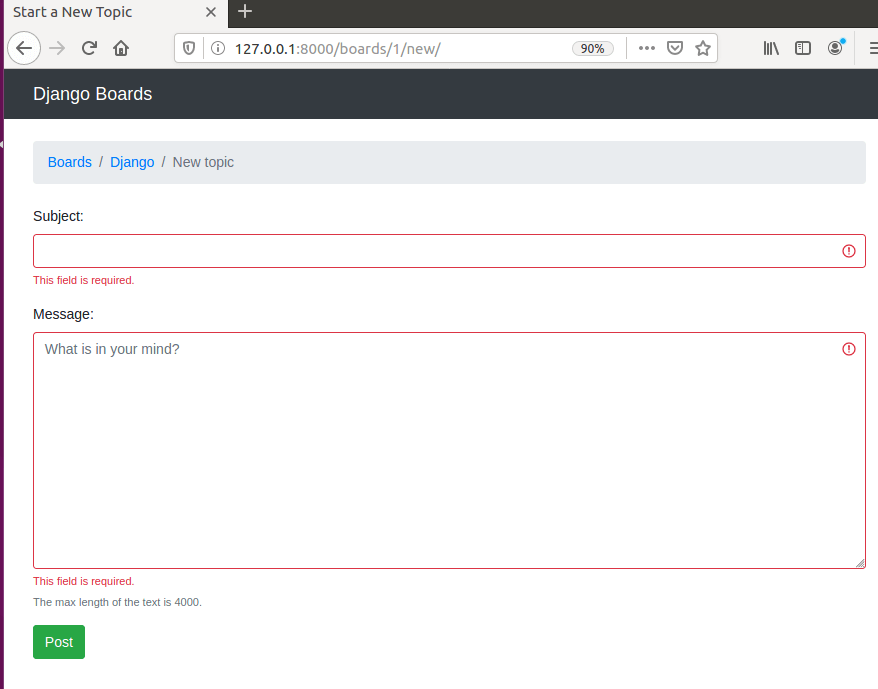Go to Django breadcrumb link
Viewport: 878px width, 689px height.
click(x=132, y=162)
